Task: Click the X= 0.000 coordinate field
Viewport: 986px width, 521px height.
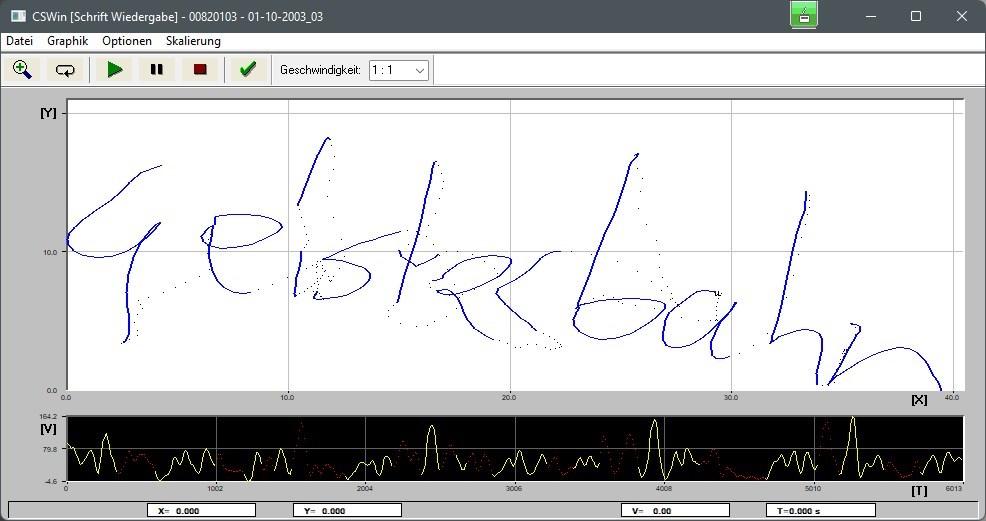Action: point(201,510)
